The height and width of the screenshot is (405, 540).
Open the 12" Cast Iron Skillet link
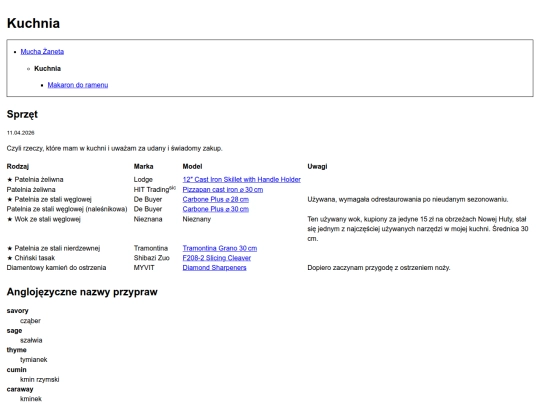pyautogui.click(x=241, y=179)
